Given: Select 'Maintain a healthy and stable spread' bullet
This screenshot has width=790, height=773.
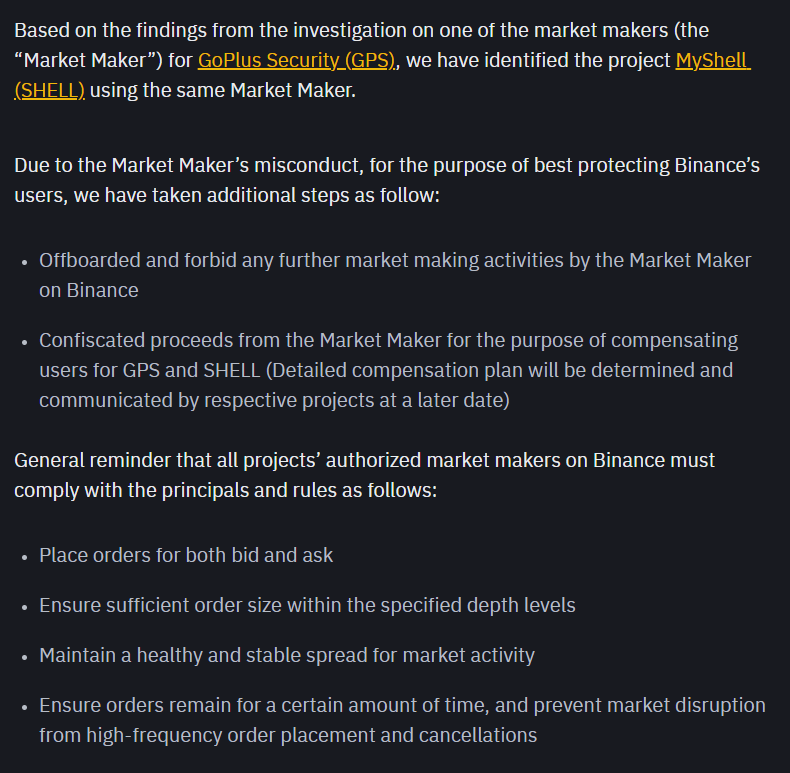Looking at the screenshot, I should point(287,655).
